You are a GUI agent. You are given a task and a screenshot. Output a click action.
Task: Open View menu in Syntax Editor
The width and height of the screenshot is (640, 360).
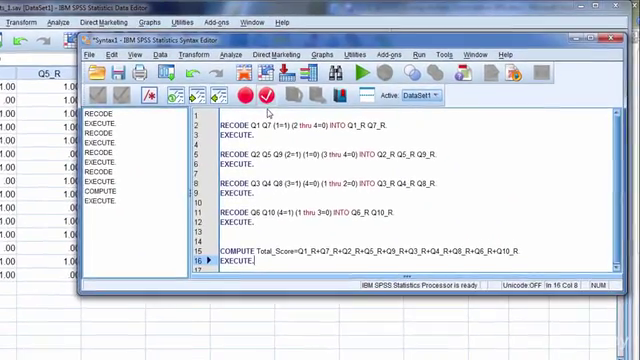coord(135,55)
